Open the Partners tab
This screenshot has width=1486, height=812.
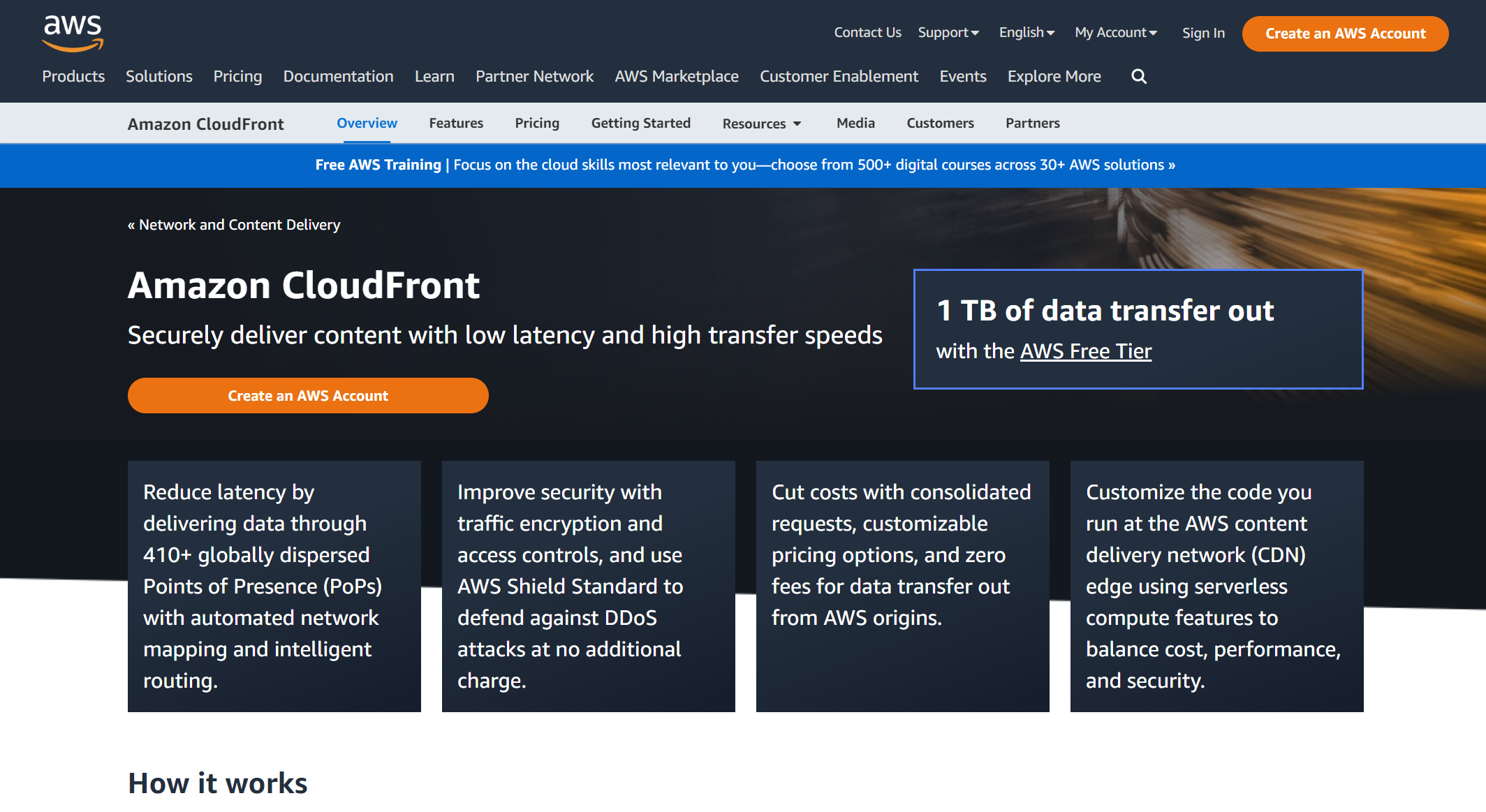point(1032,124)
